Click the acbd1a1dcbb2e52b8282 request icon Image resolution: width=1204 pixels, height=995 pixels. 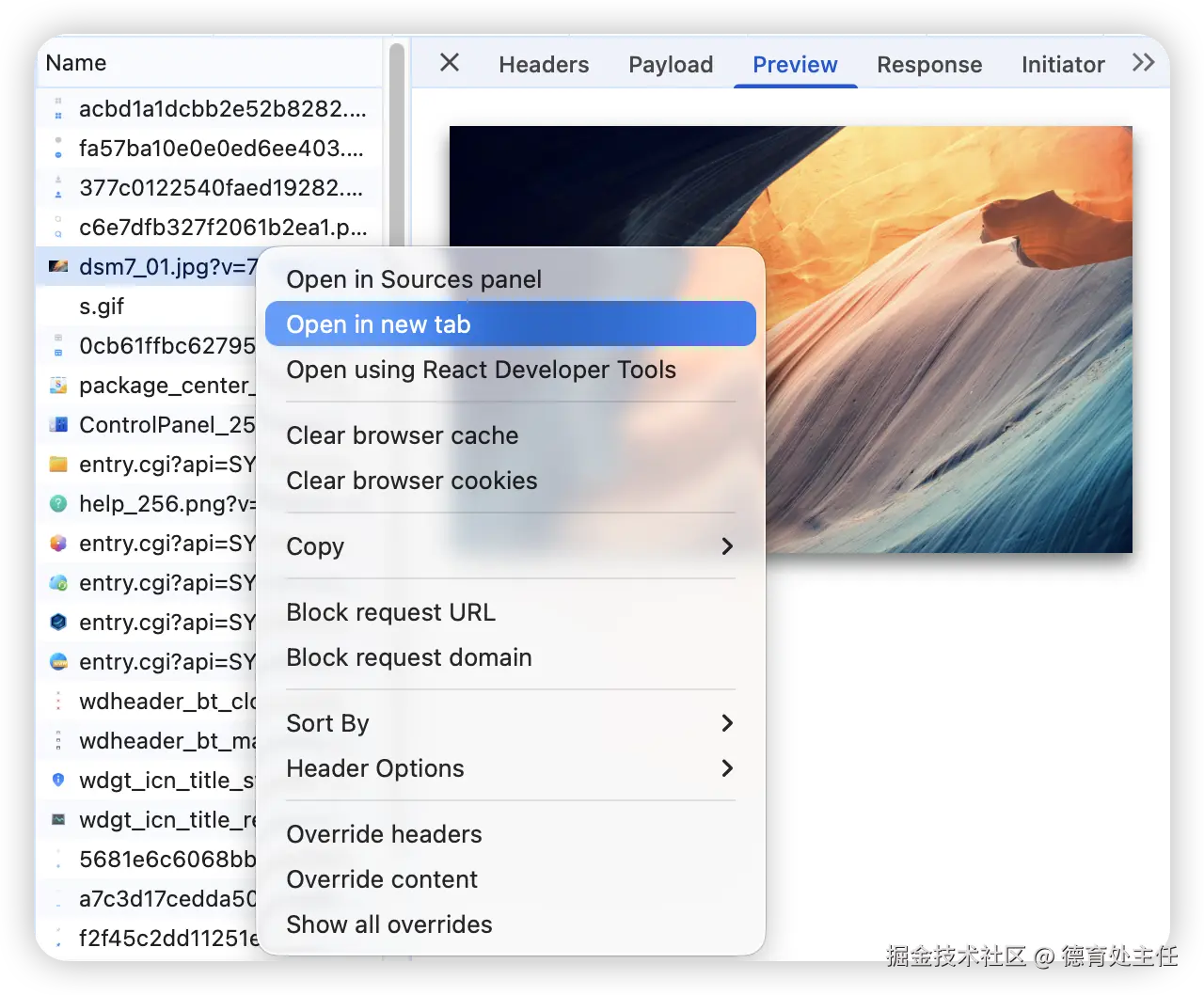point(58,109)
